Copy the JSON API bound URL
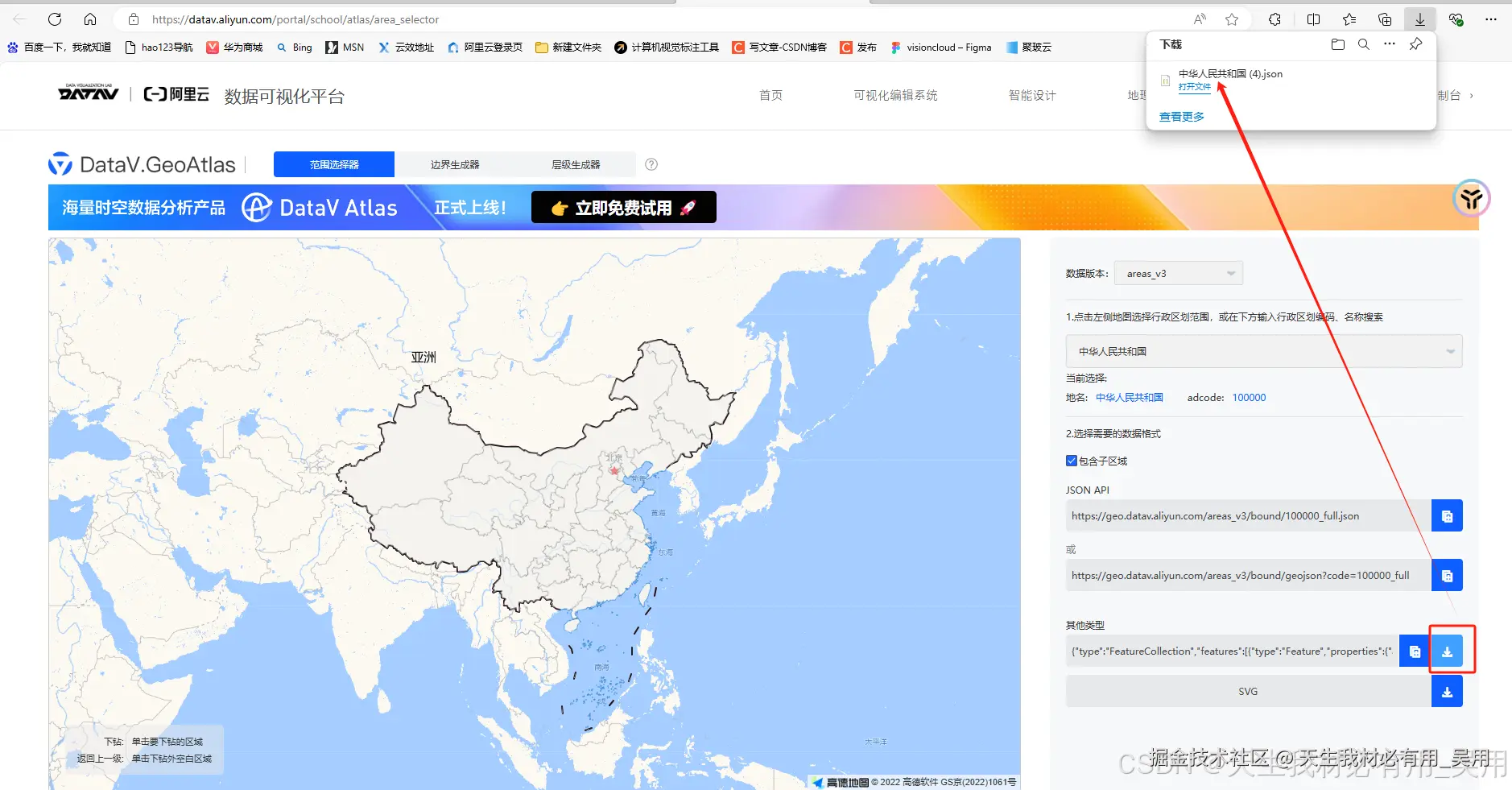This screenshot has width=1512, height=790. click(x=1447, y=515)
